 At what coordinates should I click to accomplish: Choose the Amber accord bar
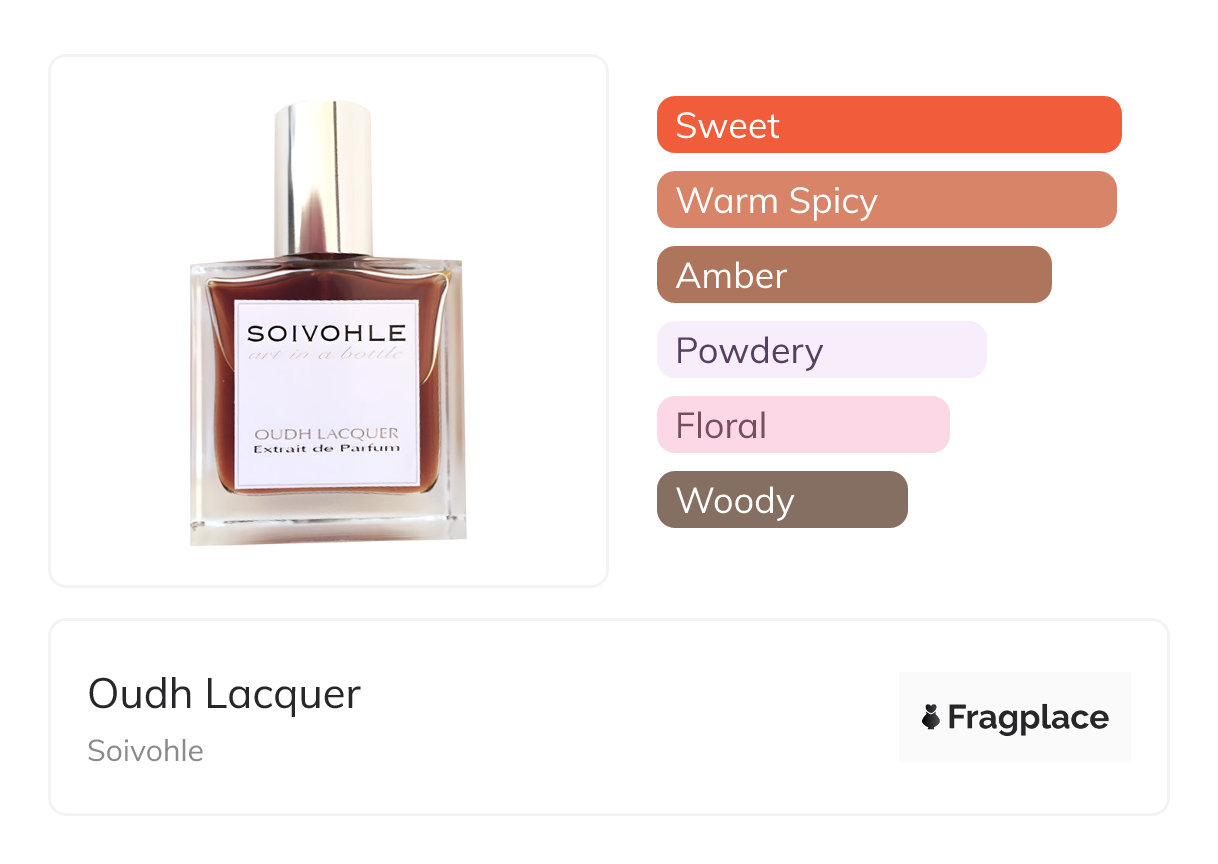(x=854, y=275)
